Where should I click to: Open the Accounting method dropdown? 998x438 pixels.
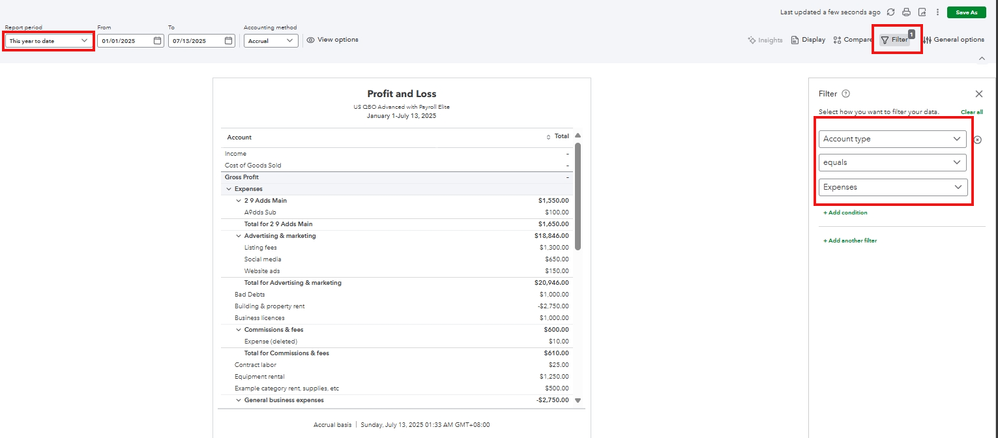(x=270, y=41)
